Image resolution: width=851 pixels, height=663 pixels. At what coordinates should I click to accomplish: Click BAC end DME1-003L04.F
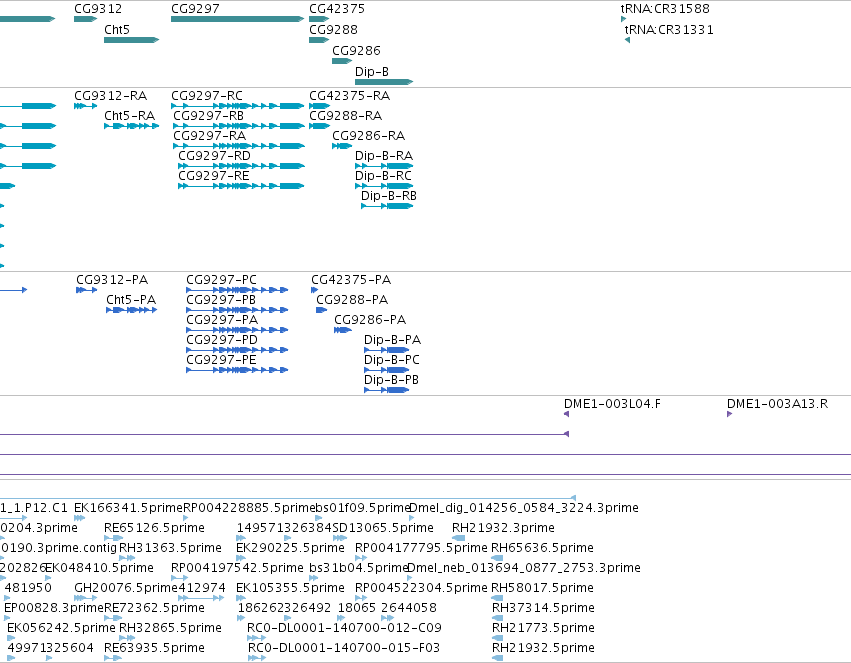click(612, 405)
